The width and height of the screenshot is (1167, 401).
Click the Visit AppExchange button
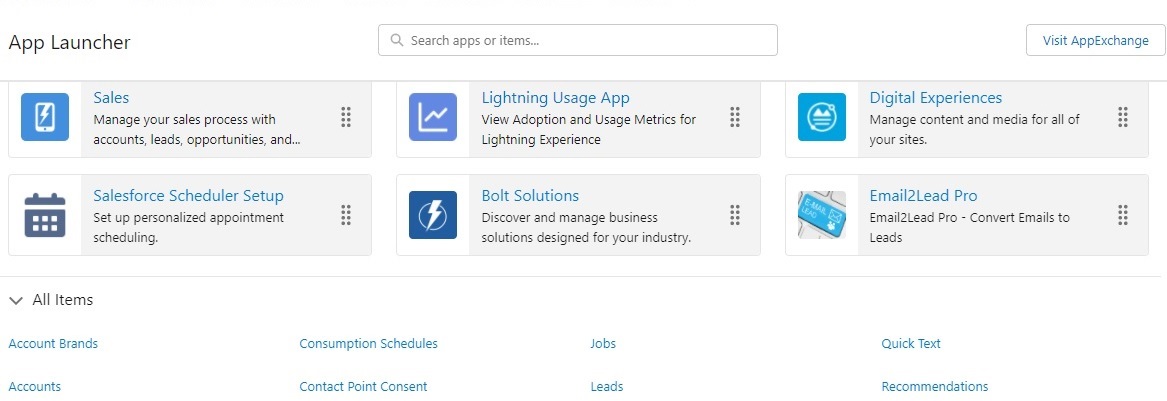pos(1096,40)
